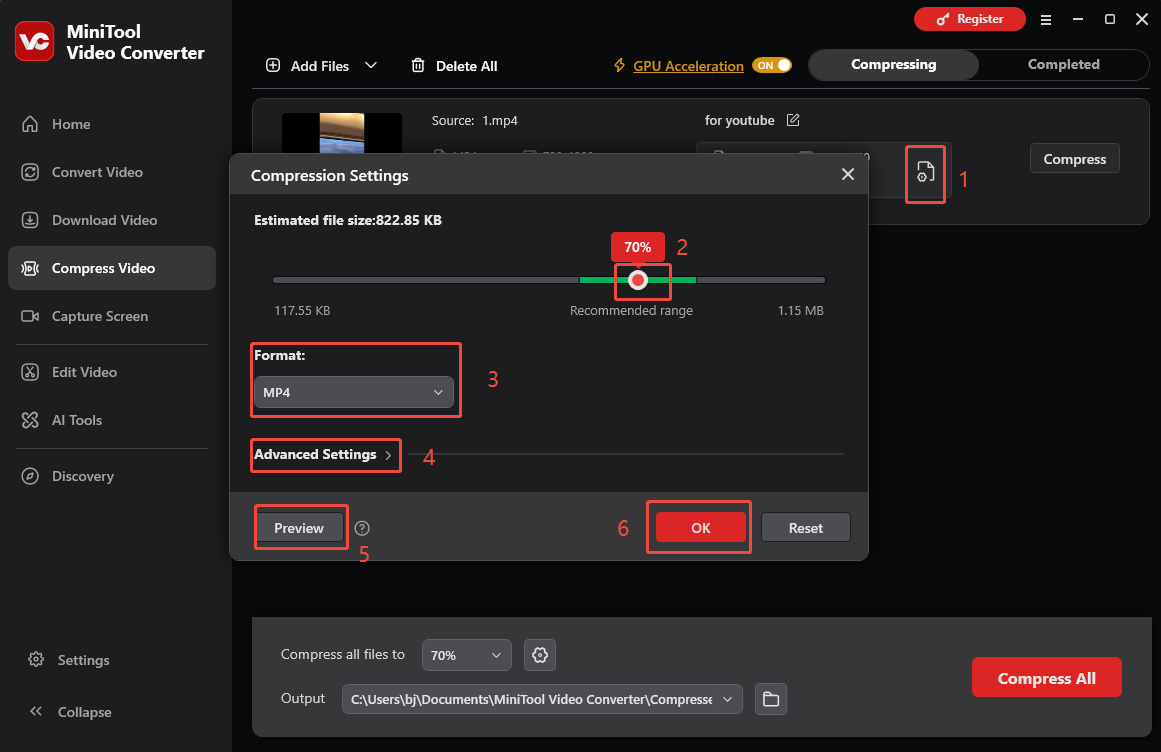Open compression settings file-gear icon
1161x752 pixels.
pyautogui.click(x=926, y=172)
